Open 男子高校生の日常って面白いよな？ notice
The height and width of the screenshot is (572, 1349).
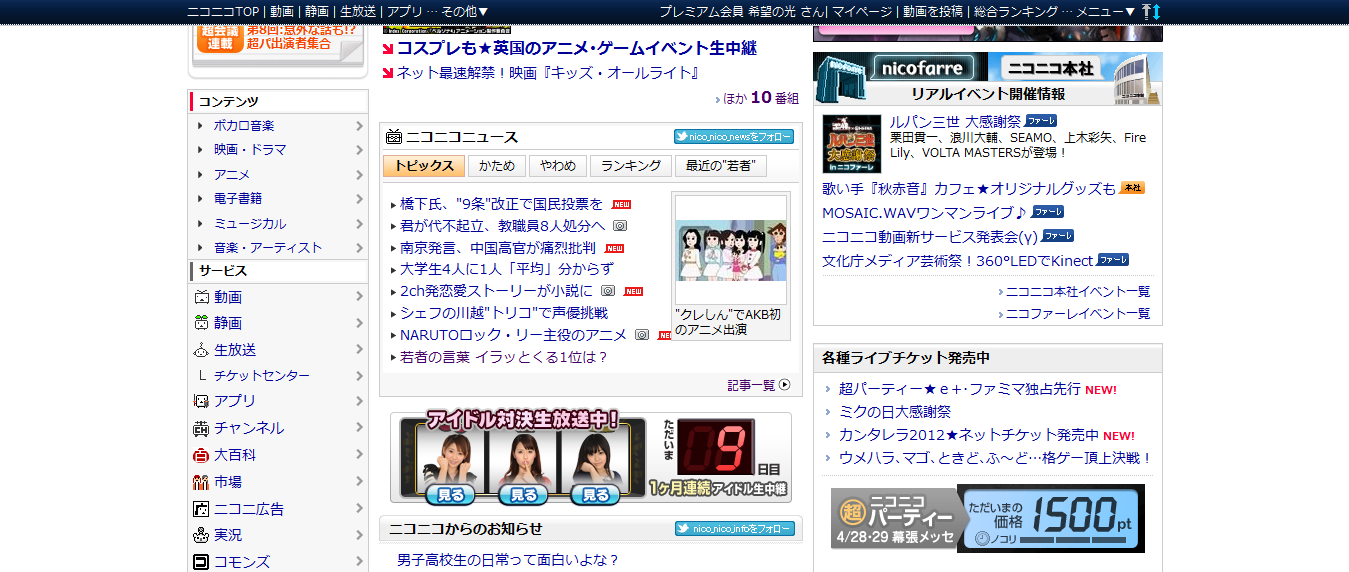coord(508,560)
